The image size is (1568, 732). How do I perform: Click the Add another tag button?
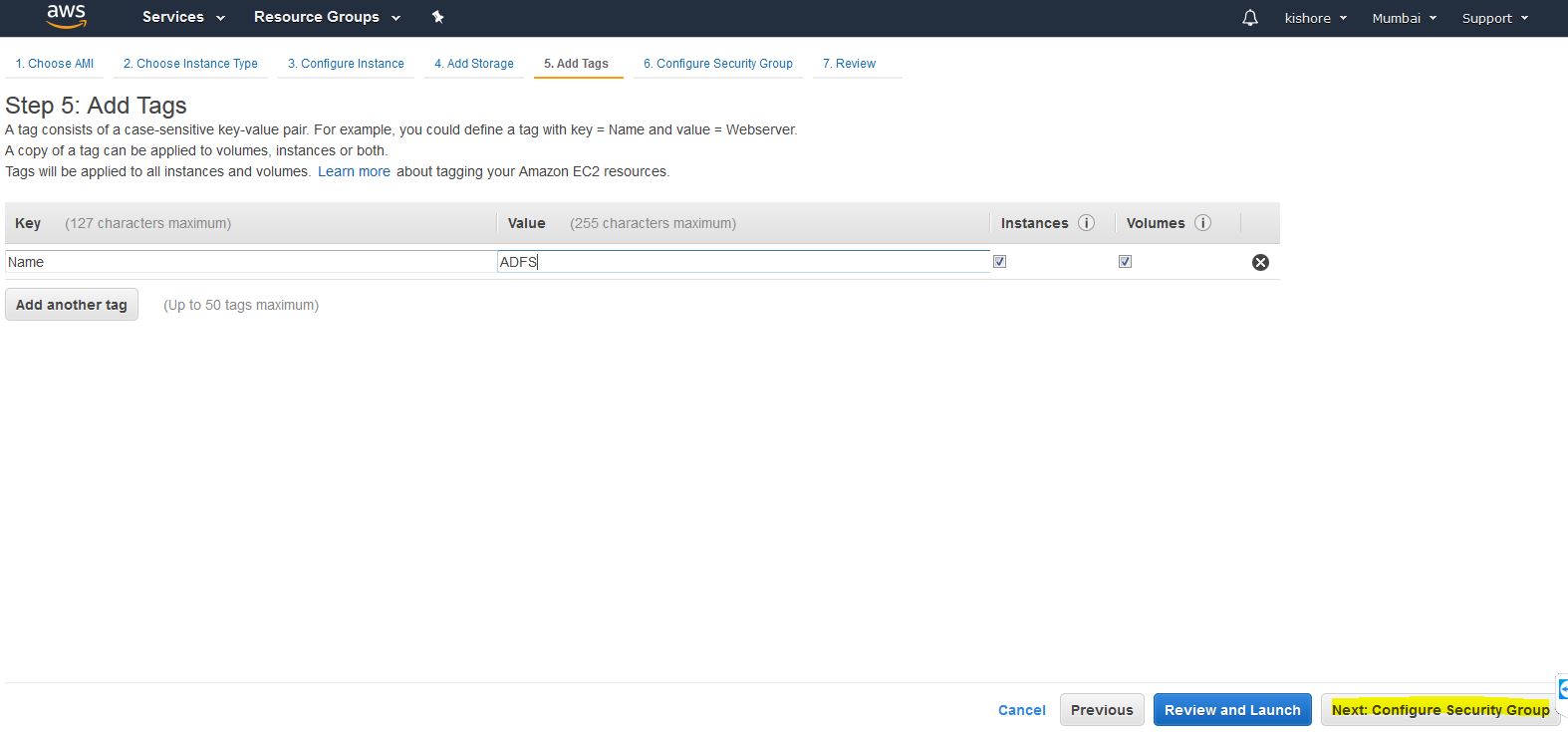(x=72, y=305)
